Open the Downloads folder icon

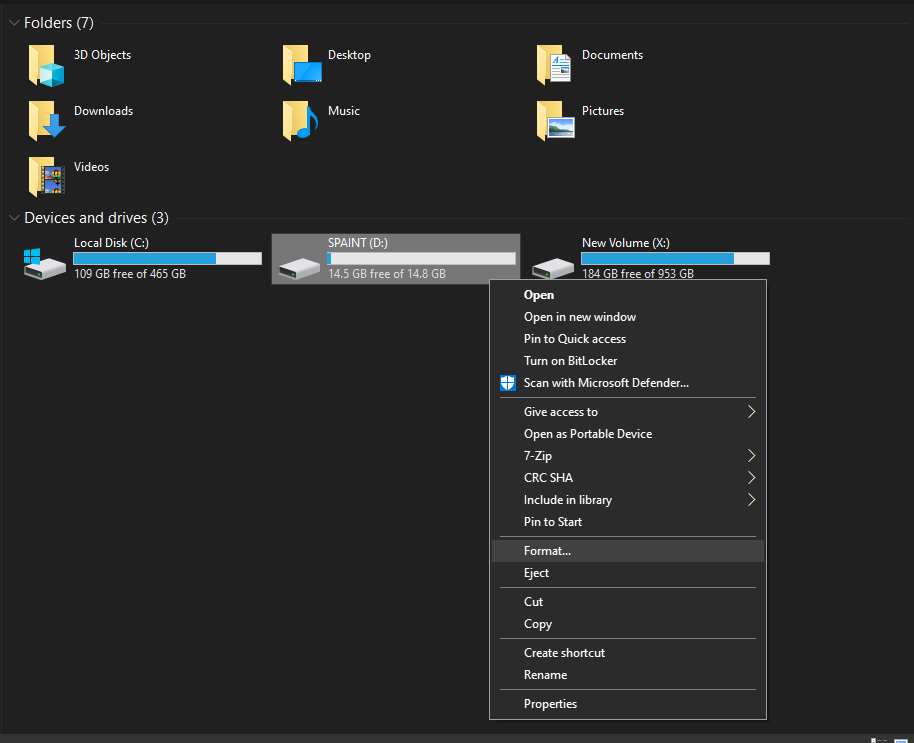pyautogui.click(x=46, y=121)
